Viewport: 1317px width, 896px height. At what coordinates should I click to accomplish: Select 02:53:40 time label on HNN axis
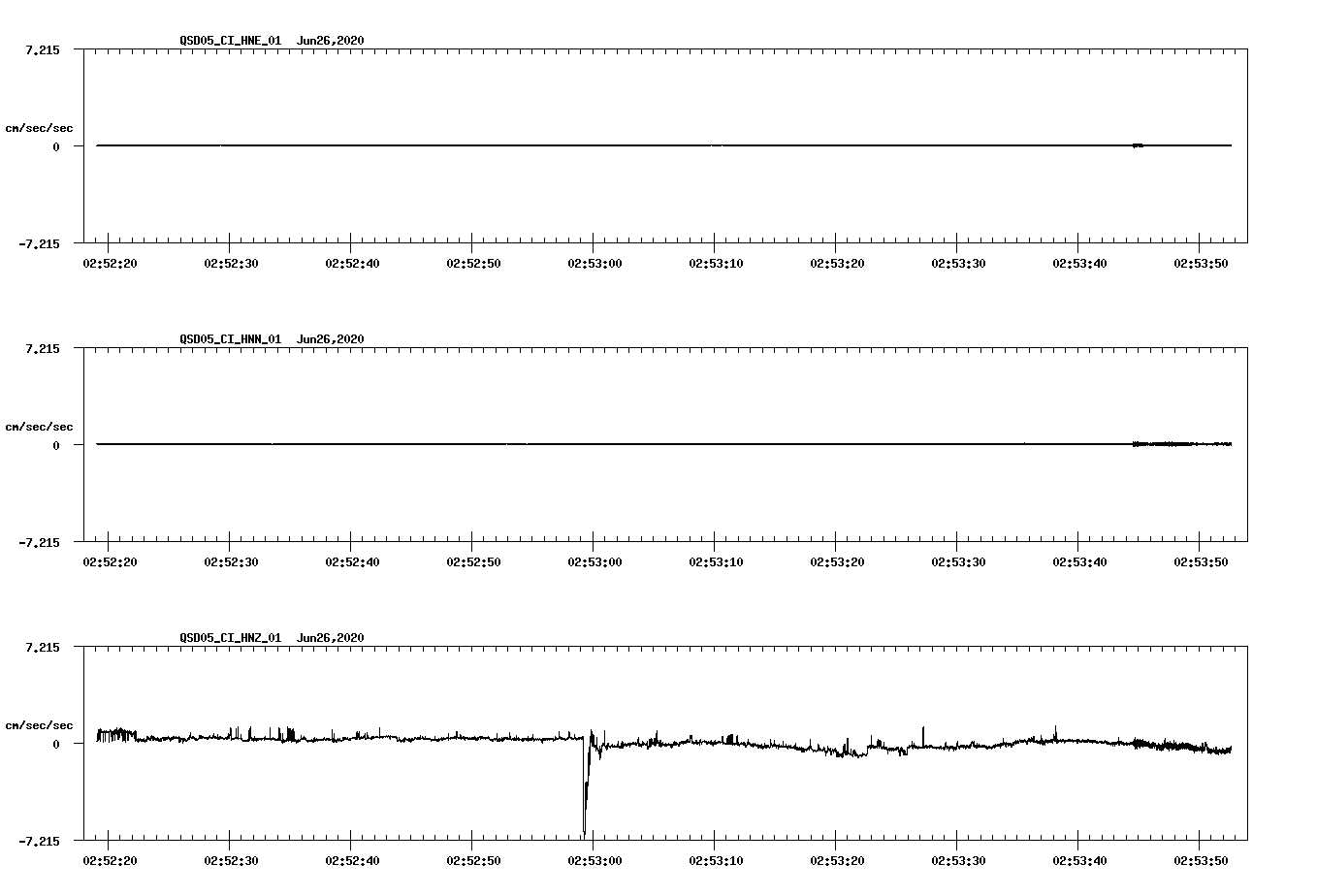coord(1079,562)
